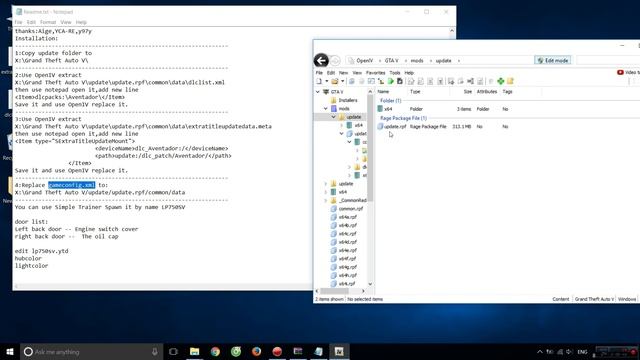Open the OpenIV Tools menu
640x360 pixels.
click(x=395, y=73)
